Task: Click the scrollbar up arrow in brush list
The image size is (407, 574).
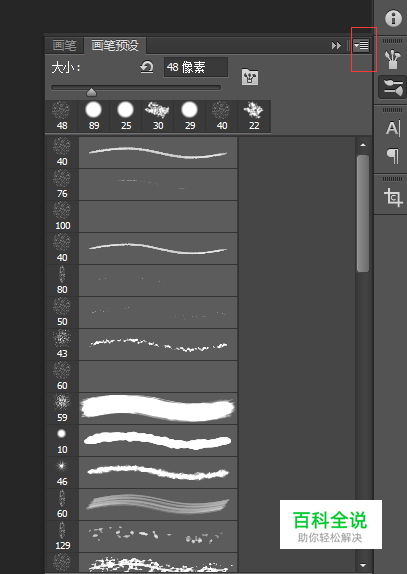Action: [363, 145]
